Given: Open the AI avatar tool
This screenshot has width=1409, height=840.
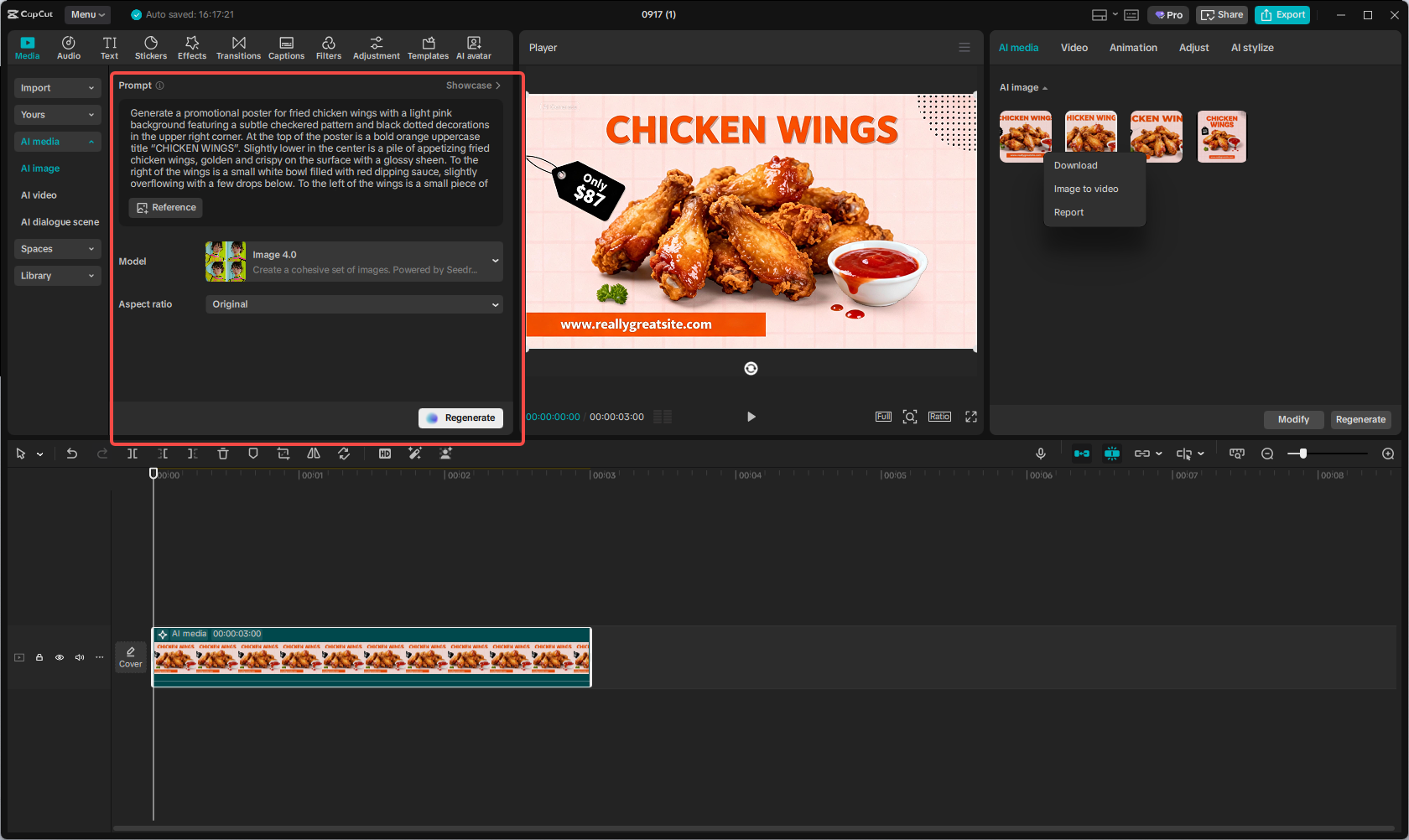Looking at the screenshot, I should tap(474, 48).
